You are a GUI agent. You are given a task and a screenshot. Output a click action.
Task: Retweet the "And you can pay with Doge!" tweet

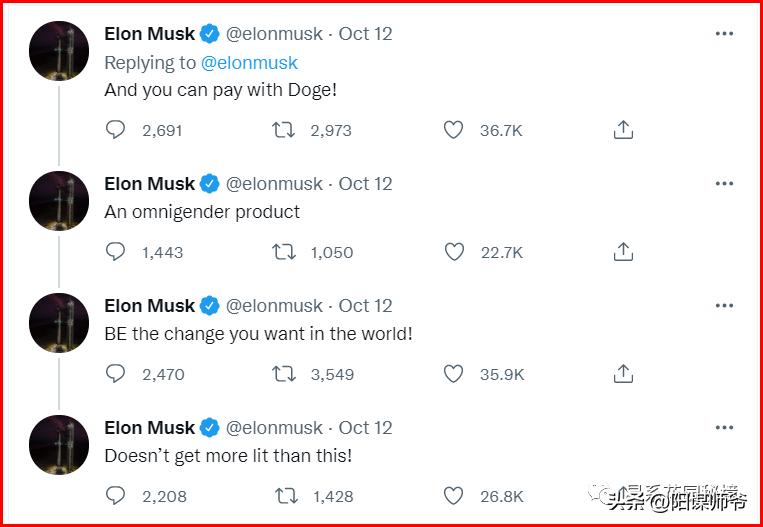click(x=284, y=130)
